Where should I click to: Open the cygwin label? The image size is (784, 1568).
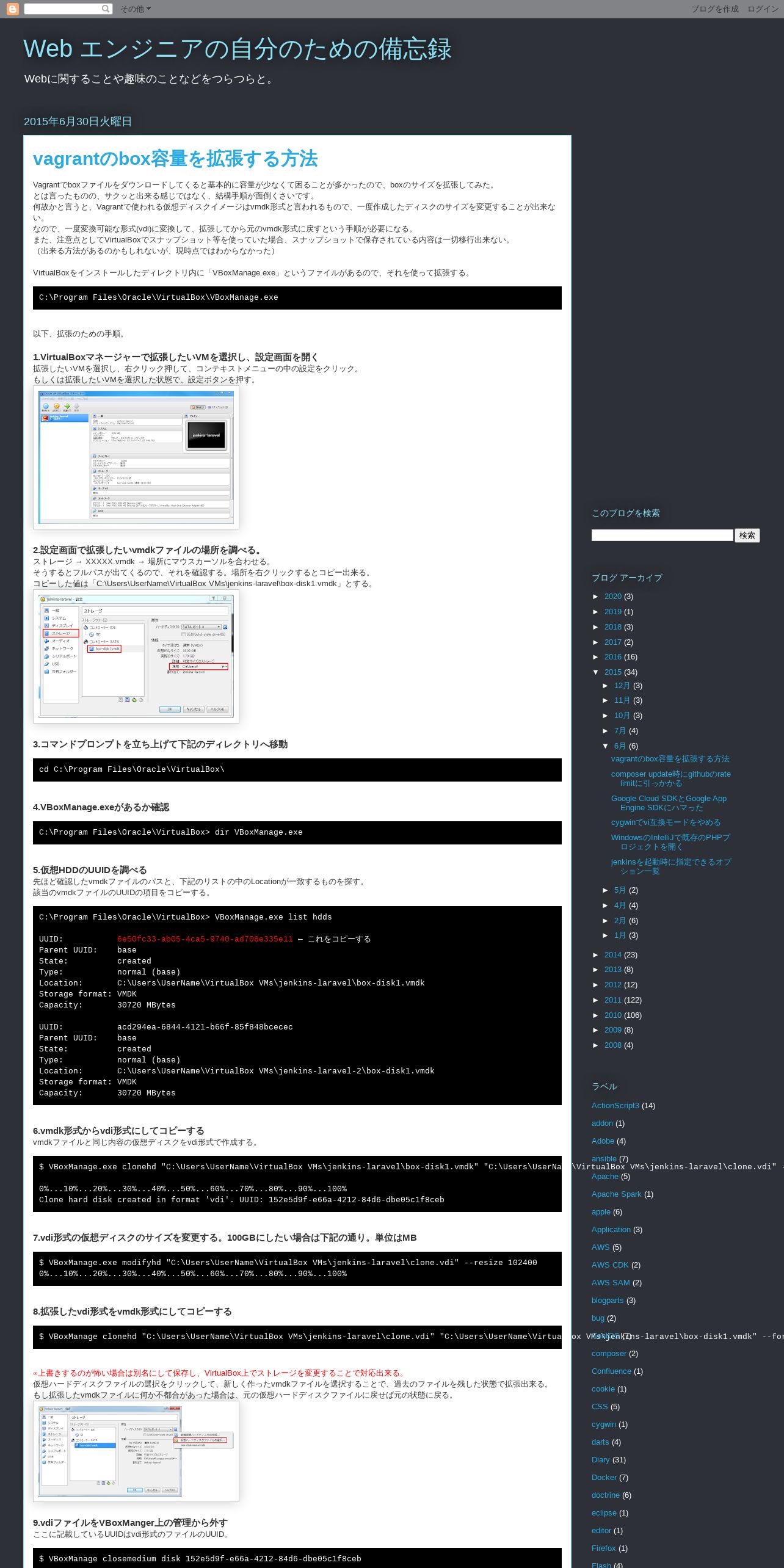coord(604,1425)
